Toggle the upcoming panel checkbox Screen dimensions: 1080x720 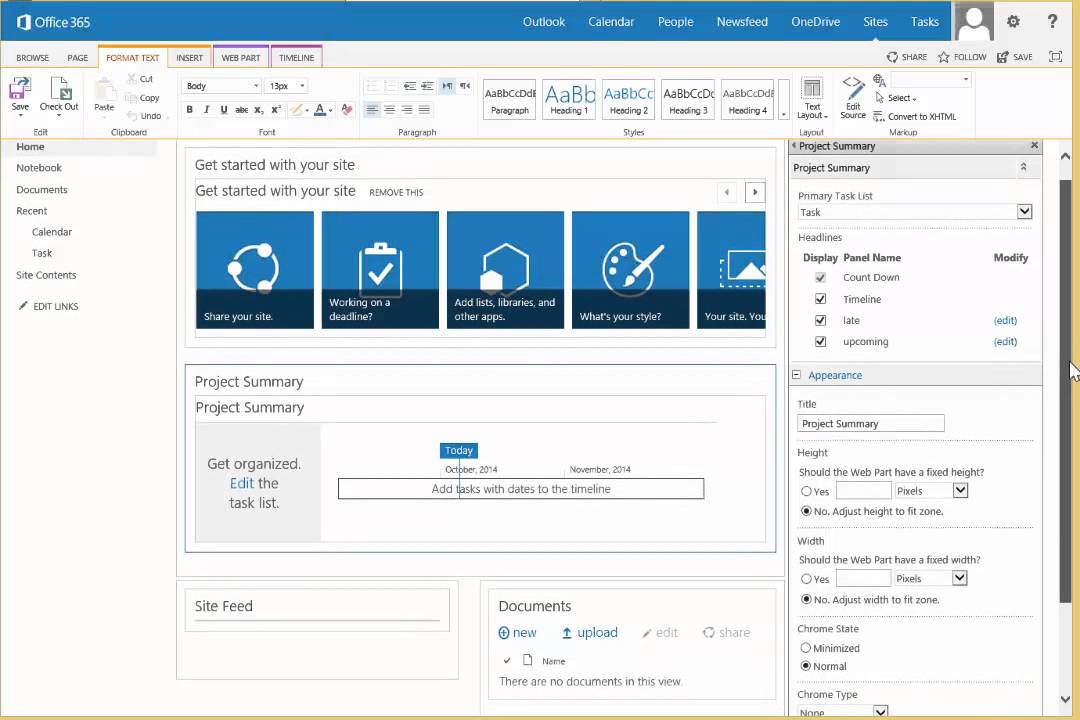pyautogui.click(x=820, y=341)
